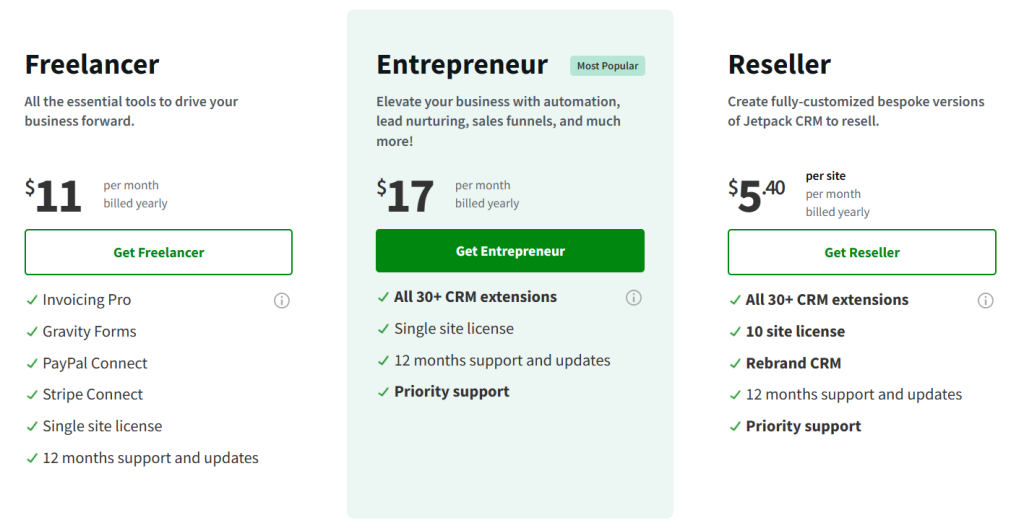This screenshot has width=1024, height=531.
Task: Click checkmark next to Gravity Forms
Action: click(x=31, y=332)
